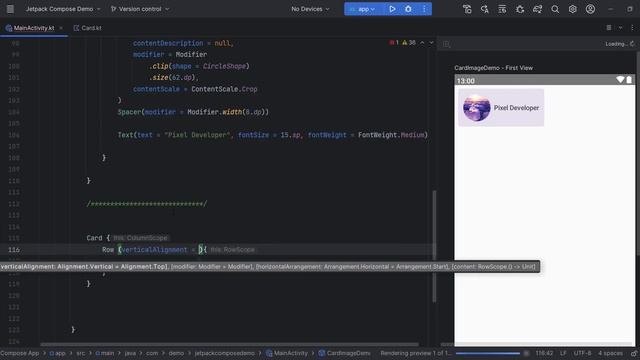Click the error count indicator
This screenshot has width=640, height=360.
(394, 42)
